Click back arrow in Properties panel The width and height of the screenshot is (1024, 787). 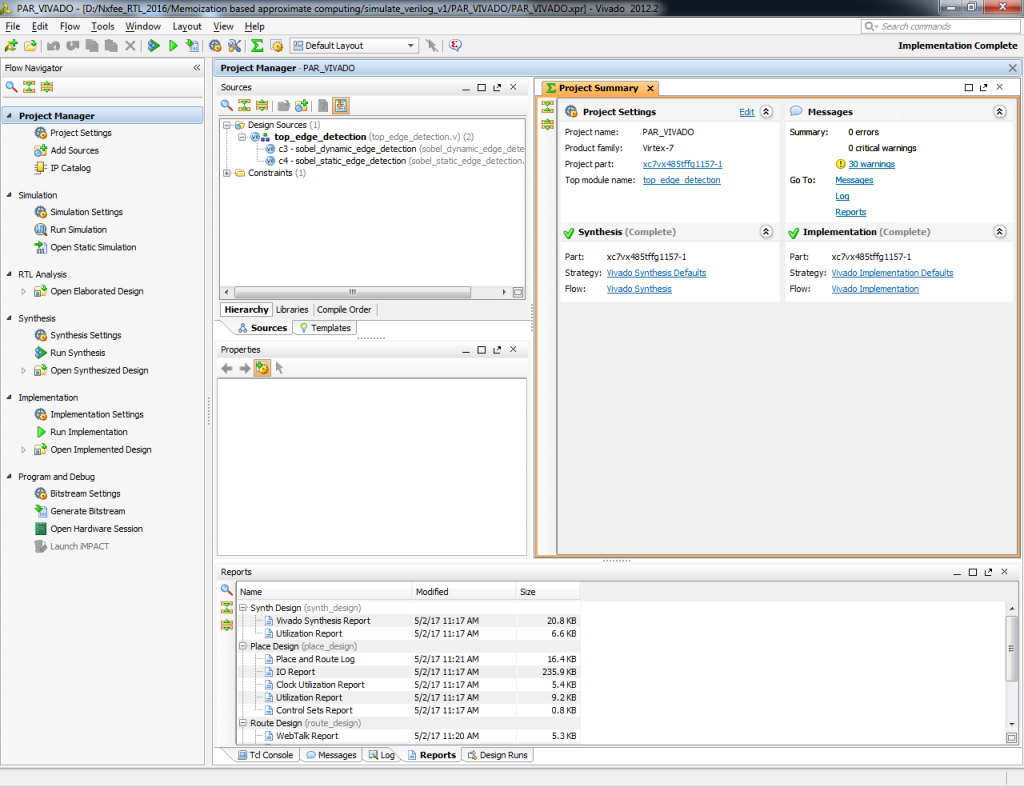pos(227,368)
